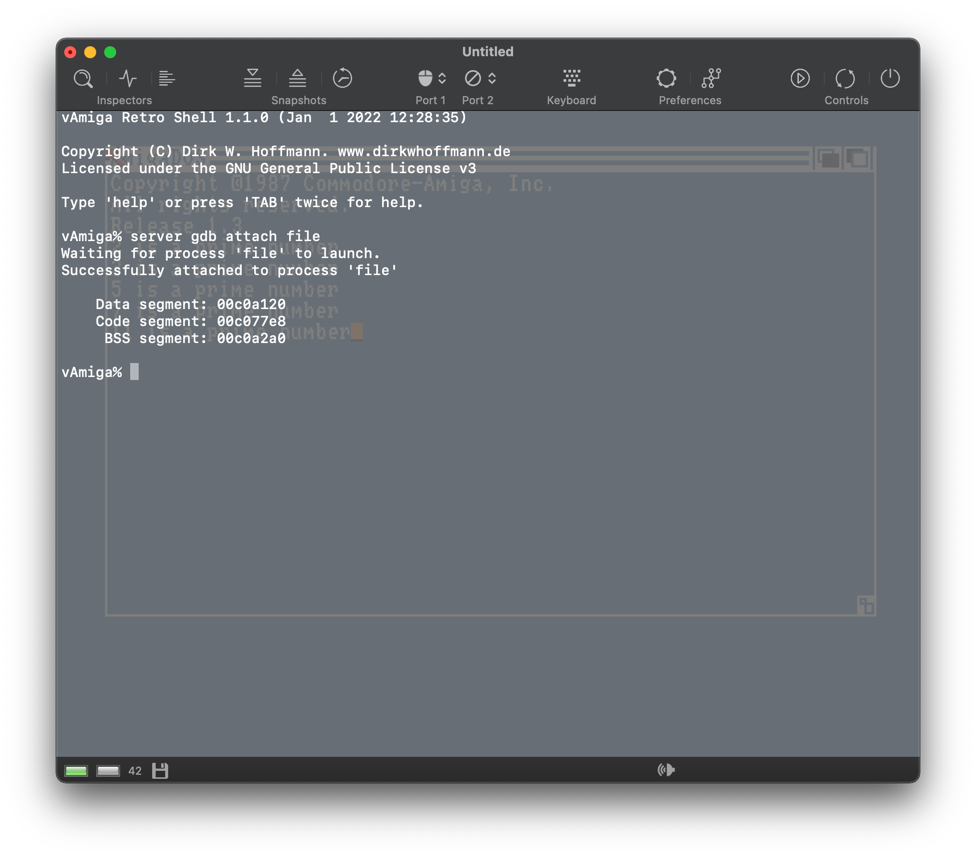Click the Untitled window title
The height and width of the screenshot is (857, 976).
coord(488,52)
